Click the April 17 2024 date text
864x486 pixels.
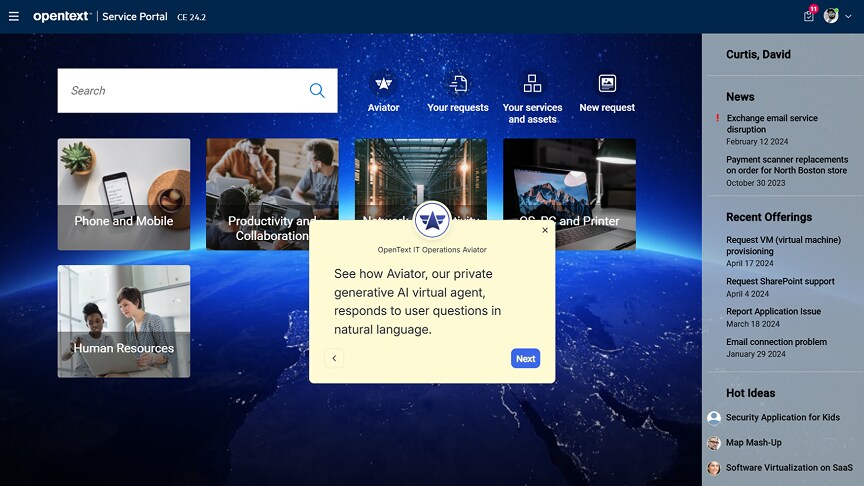point(749,263)
